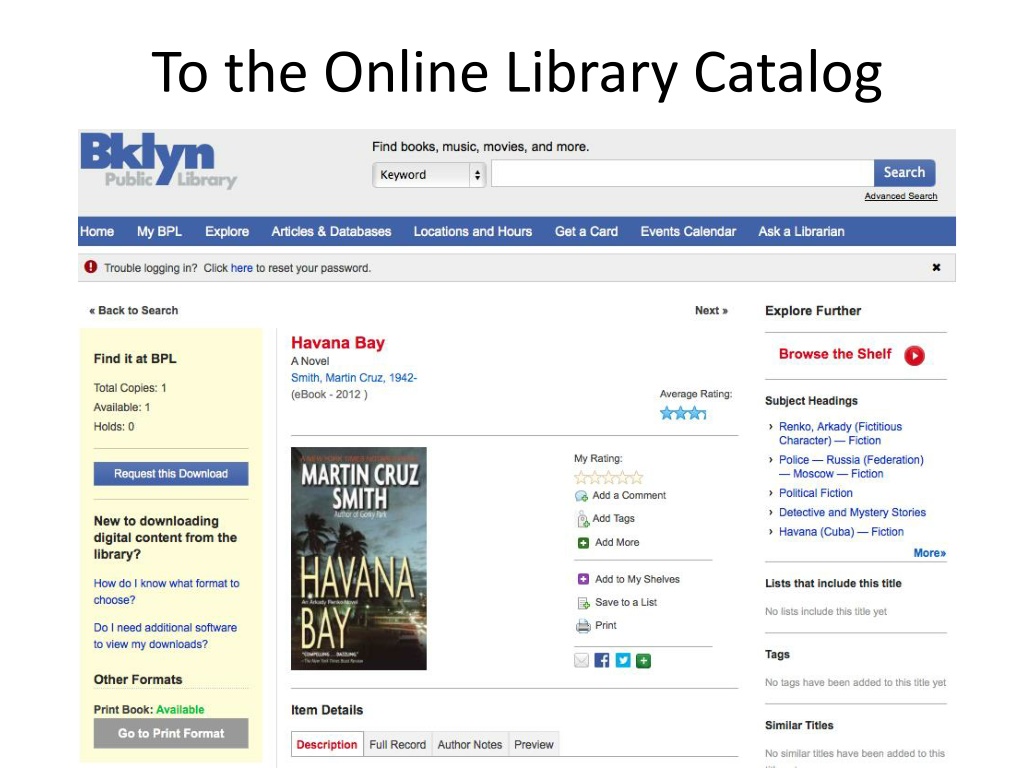Click the 'here' password reset link
The width and height of the screenshot is (1024, 768).
click(x=242, y=268)
